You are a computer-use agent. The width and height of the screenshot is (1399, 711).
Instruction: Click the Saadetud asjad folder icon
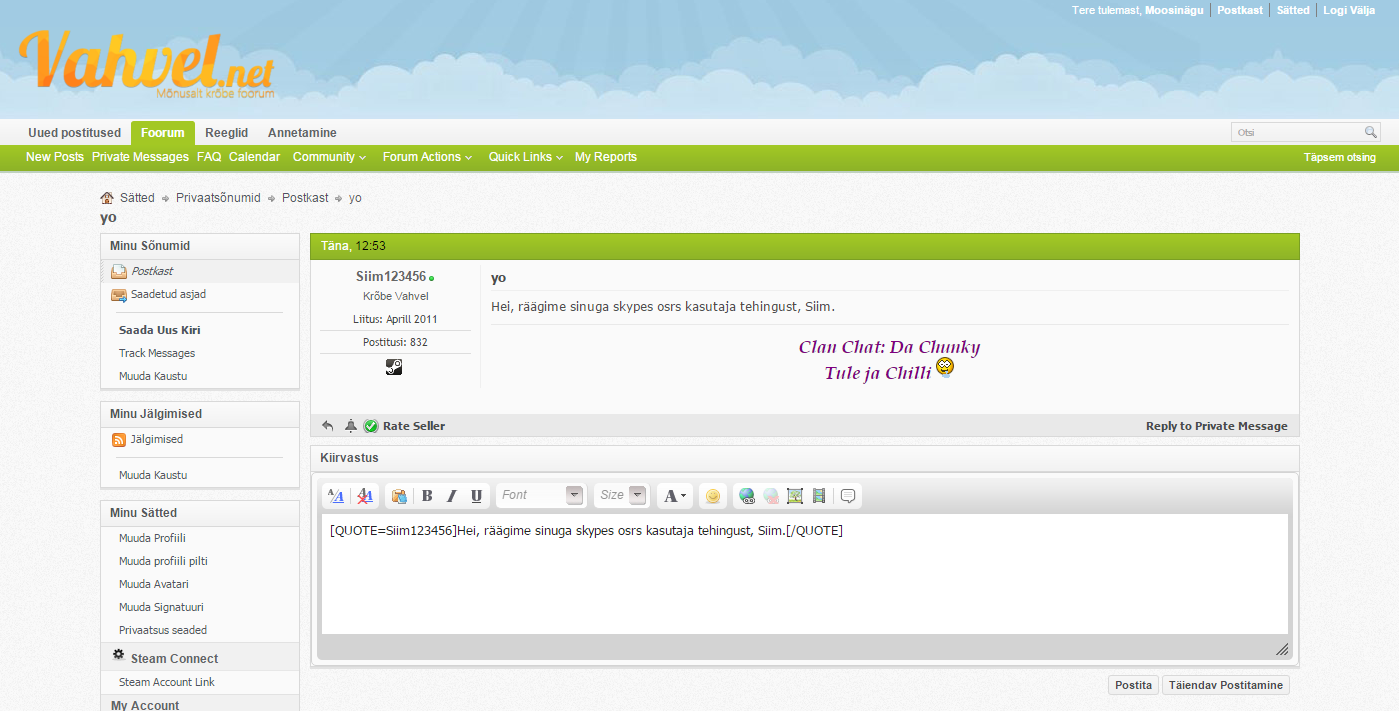click(x=119, y=295)
